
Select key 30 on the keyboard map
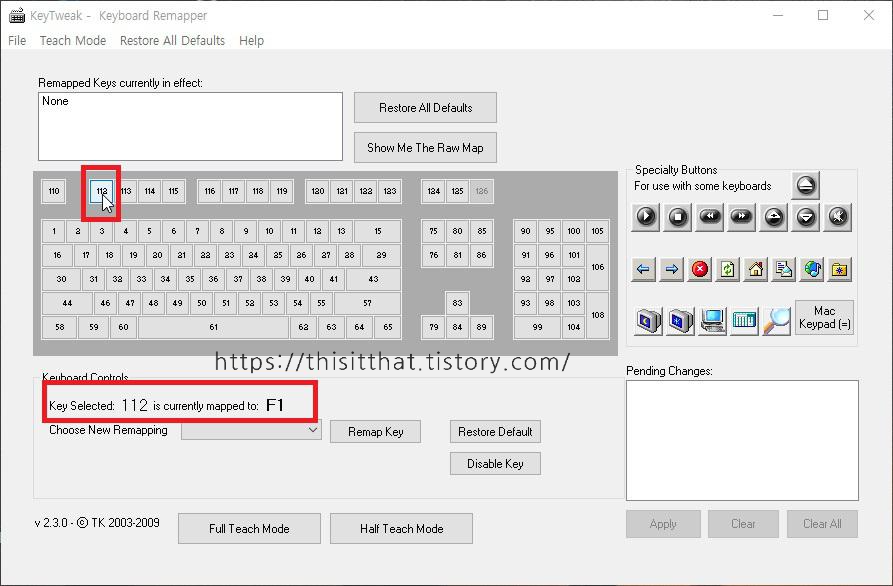pyautogui.click(x=61, y=279)
